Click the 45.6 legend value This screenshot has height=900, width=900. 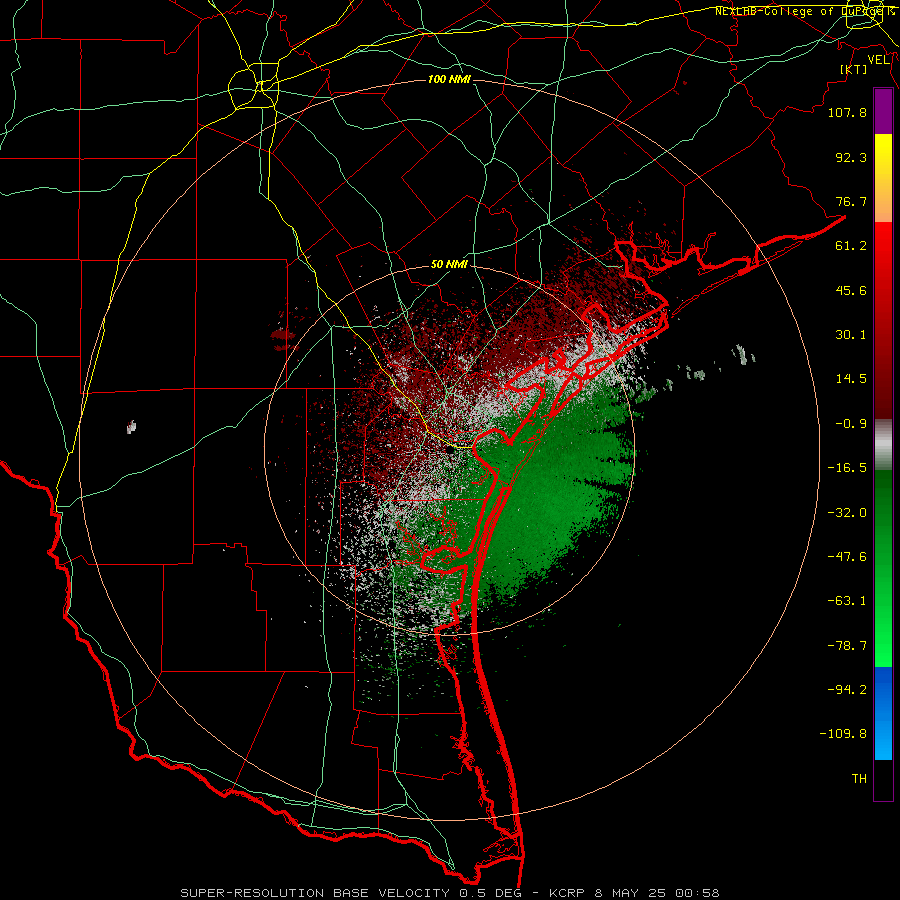pyautogui.click(x=851, y=290)
